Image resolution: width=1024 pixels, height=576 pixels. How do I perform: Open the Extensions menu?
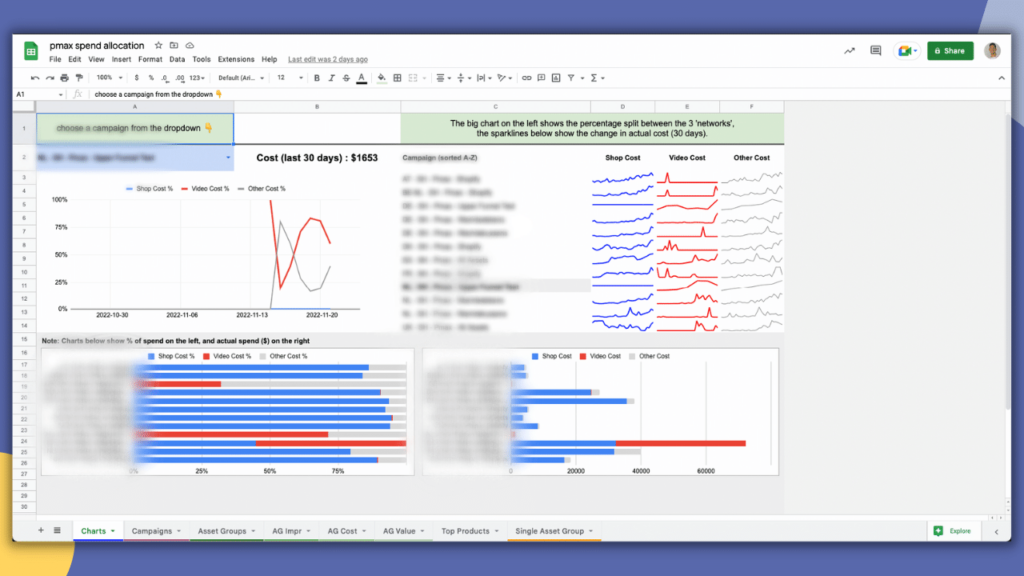[x=236, y=59]
